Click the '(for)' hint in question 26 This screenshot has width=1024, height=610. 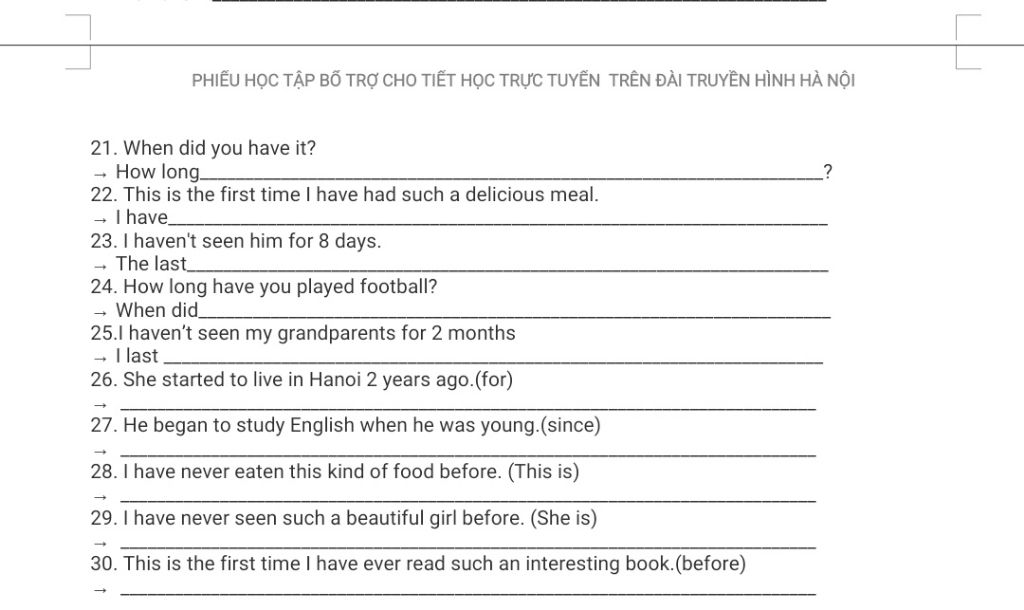pyautogui.click(x=494, y=379)
